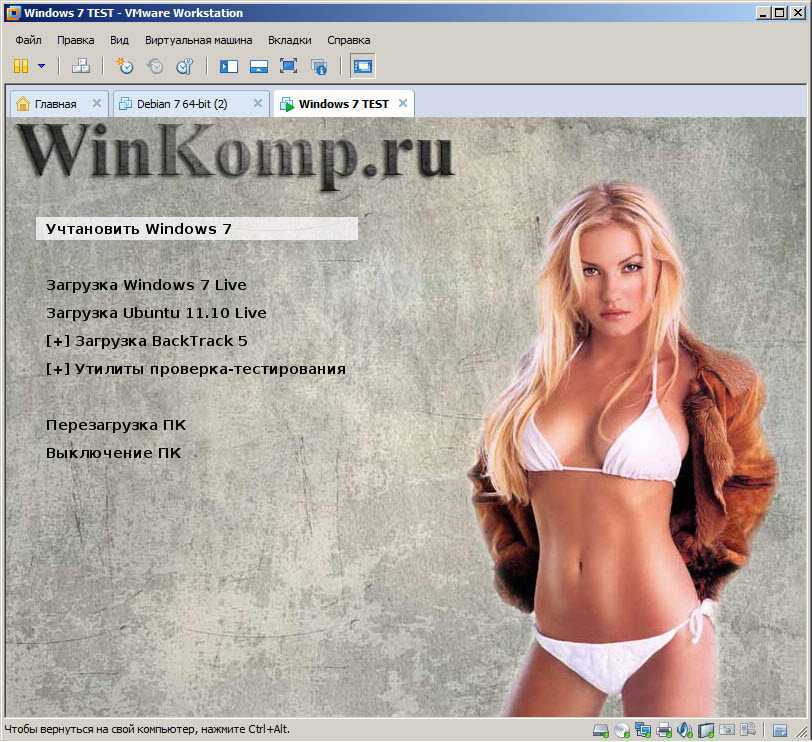Click the Unity mode toolbar icon
This screenshot has width=812, height=742.
318,66
